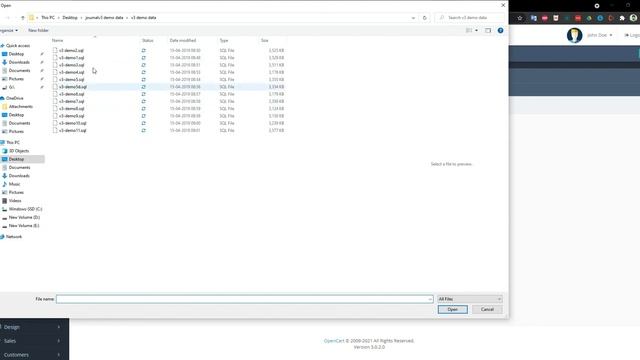Sort by the Size column header

pos(265,40)
